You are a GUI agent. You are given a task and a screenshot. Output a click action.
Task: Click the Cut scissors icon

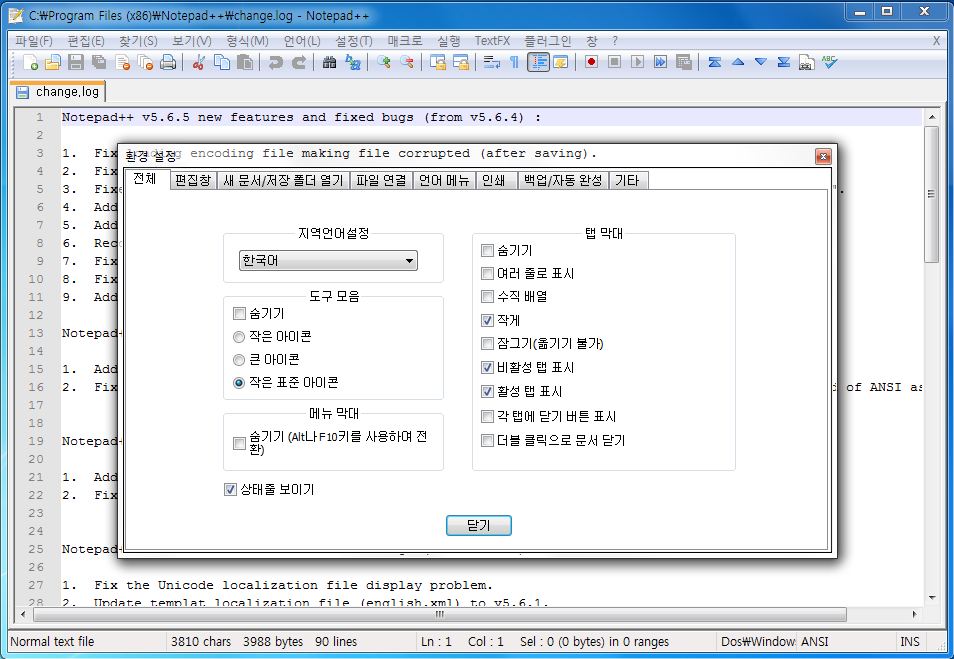tap(198, 62)
